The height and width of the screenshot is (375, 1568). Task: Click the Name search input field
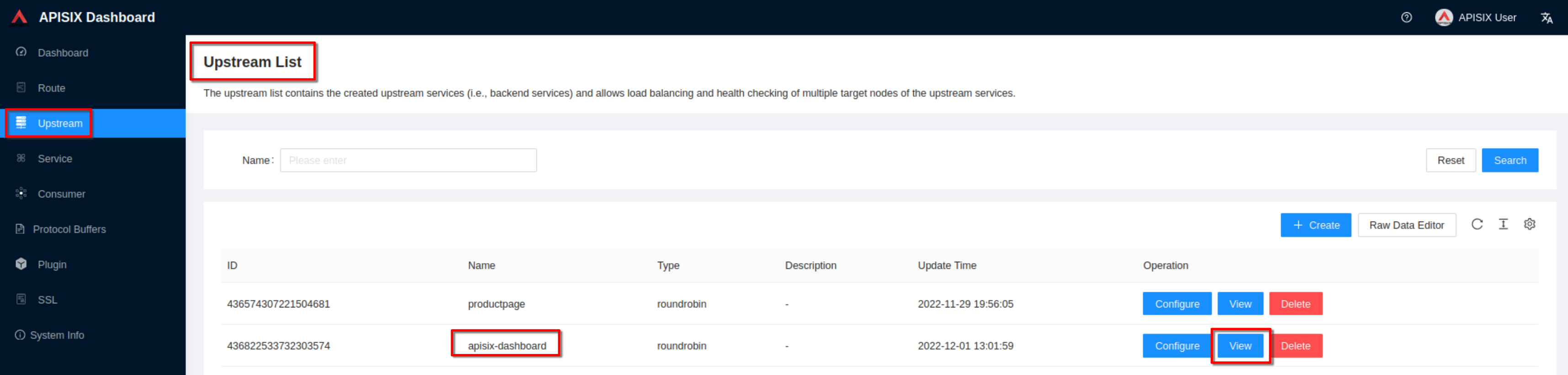(408, 161)
